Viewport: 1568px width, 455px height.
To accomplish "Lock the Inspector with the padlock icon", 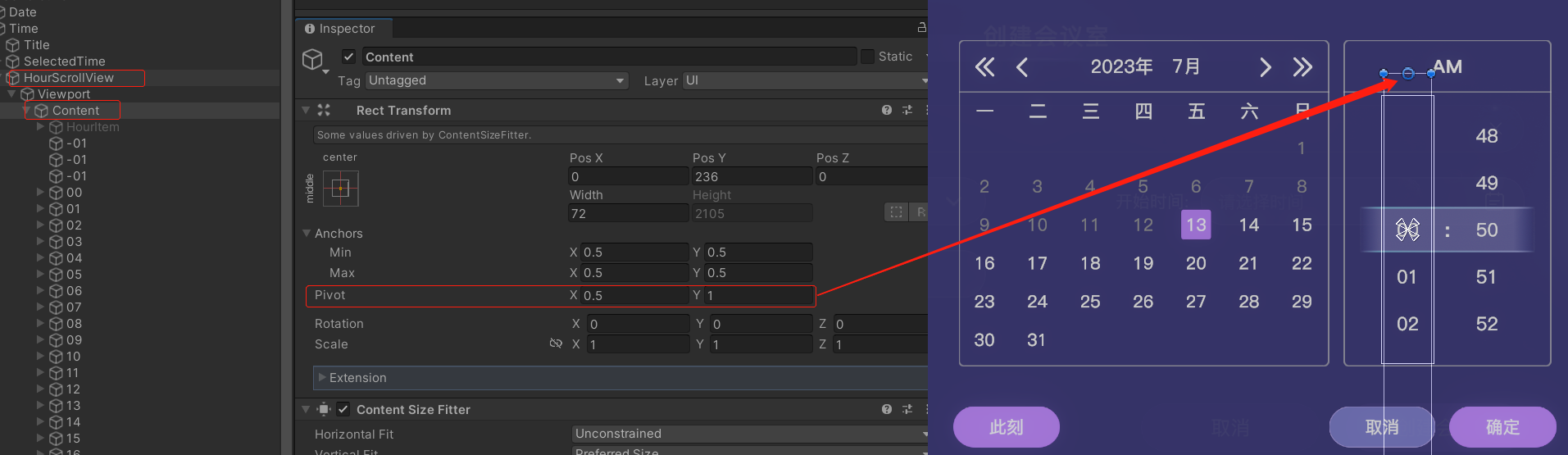I will tap(921, 28).
